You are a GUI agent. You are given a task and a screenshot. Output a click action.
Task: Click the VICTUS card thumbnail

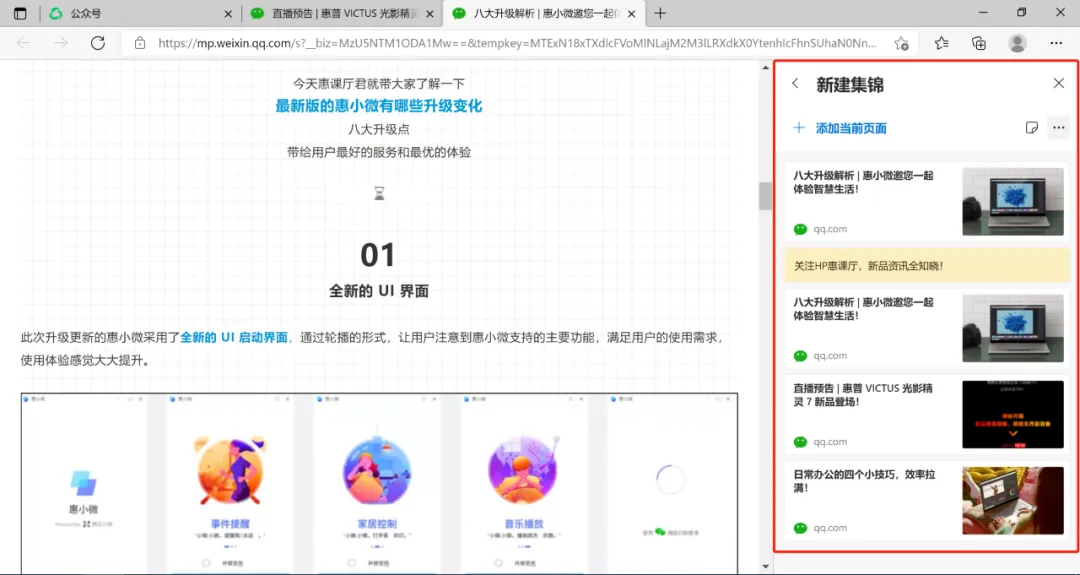(1012, 415)
